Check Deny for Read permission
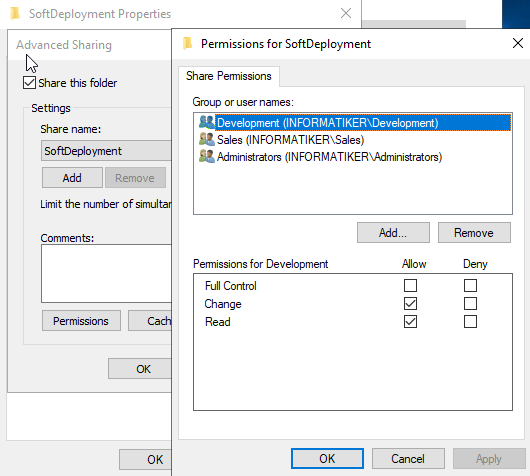530x476 pixels. [x=470, y=322]
